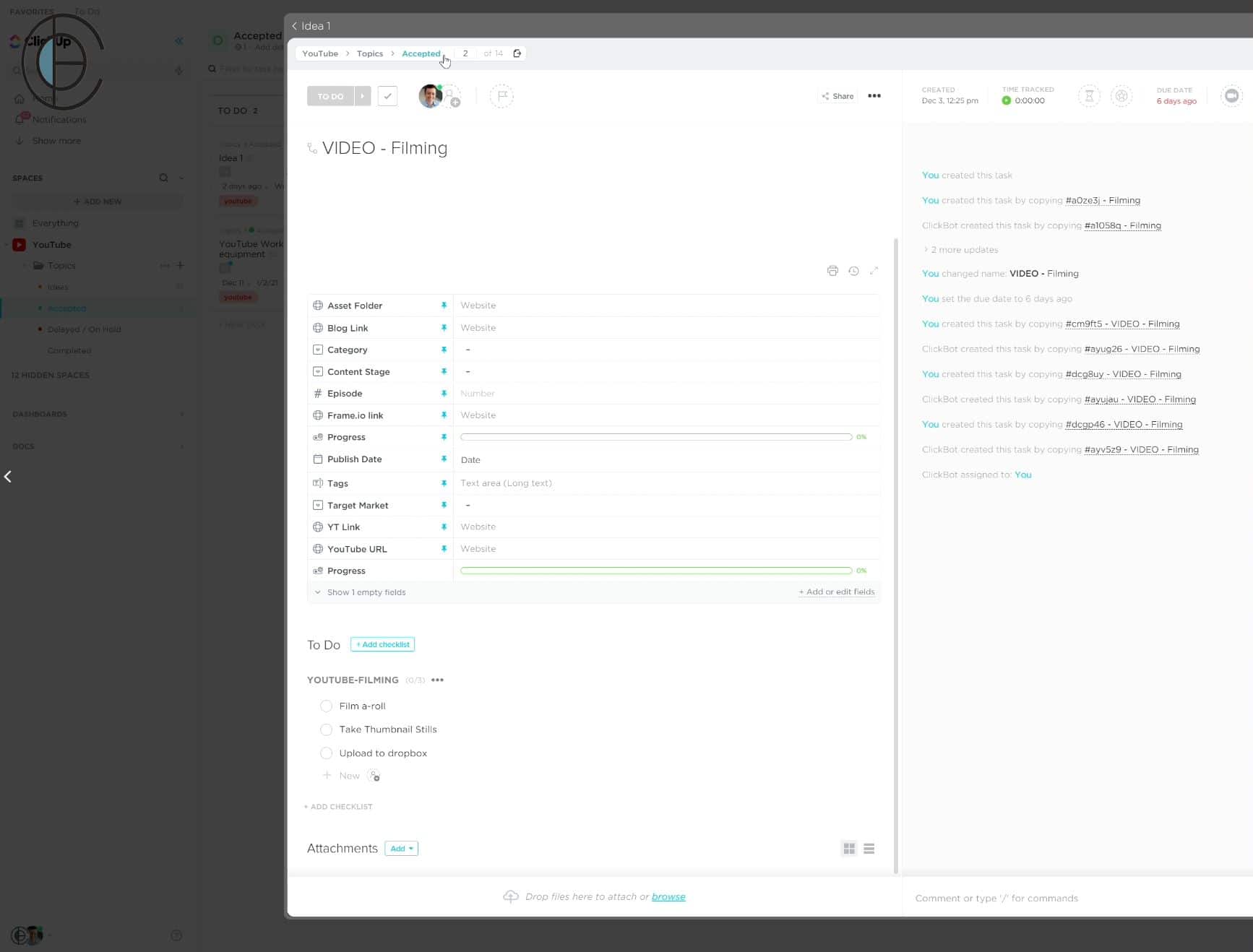Viewport: 1253px width, 952px height.
Task: Switch attachments to list view icon
Action: point(869,848)
